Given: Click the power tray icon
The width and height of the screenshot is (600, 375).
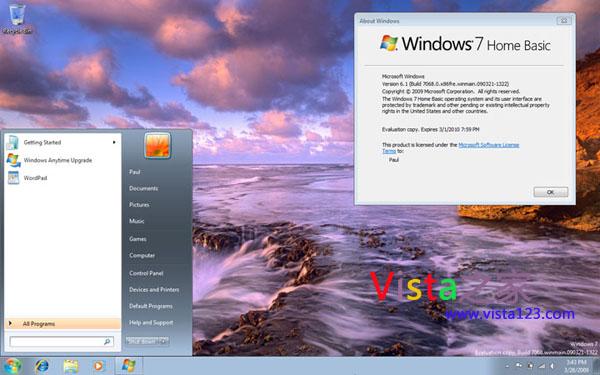Looking at the screenshot, I should point(531,365).
